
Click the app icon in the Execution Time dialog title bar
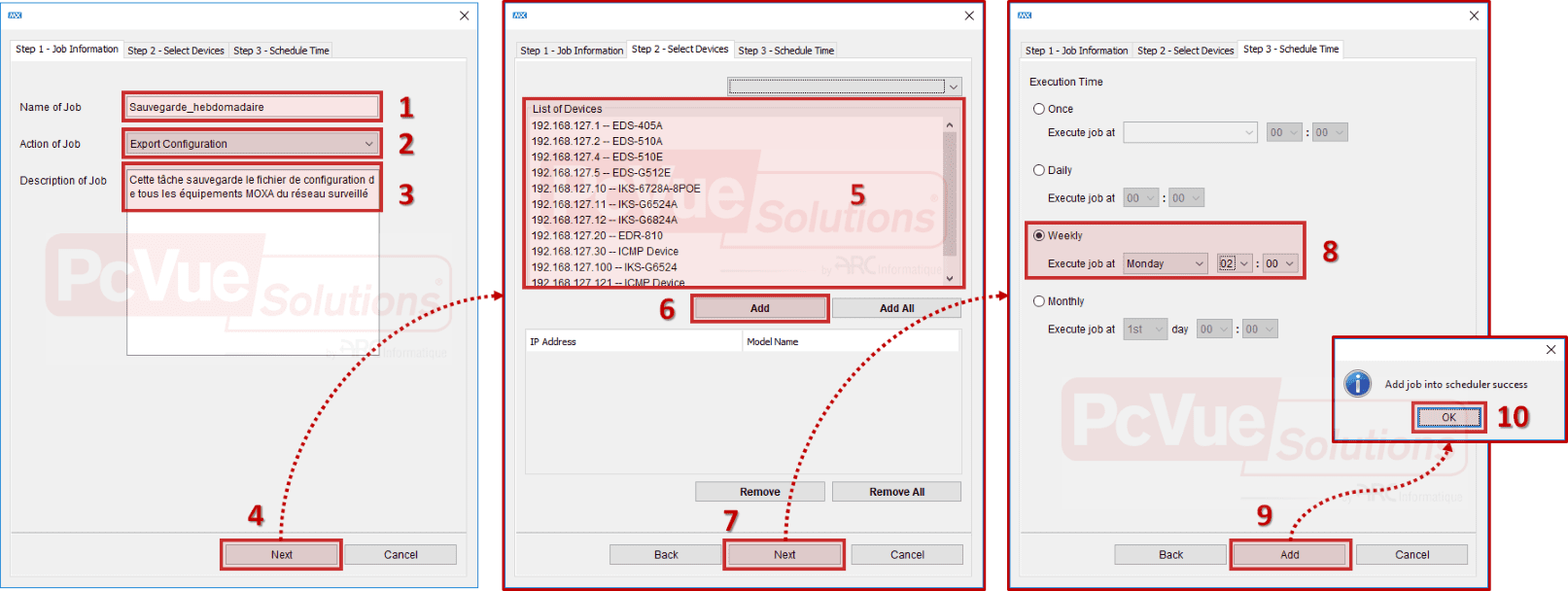click(1025, 16)
